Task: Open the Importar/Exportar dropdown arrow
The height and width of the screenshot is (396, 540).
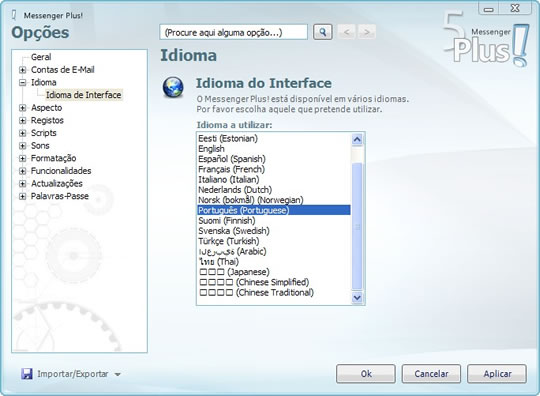Action: 117,374
